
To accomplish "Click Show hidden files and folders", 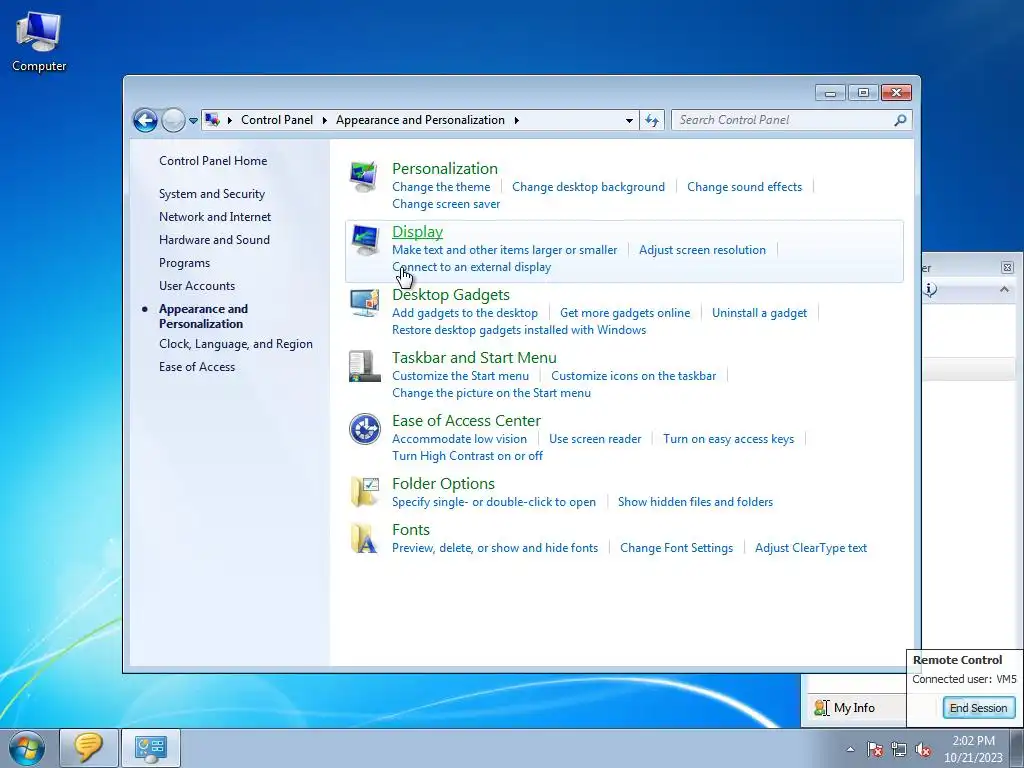I will point(696,502).
